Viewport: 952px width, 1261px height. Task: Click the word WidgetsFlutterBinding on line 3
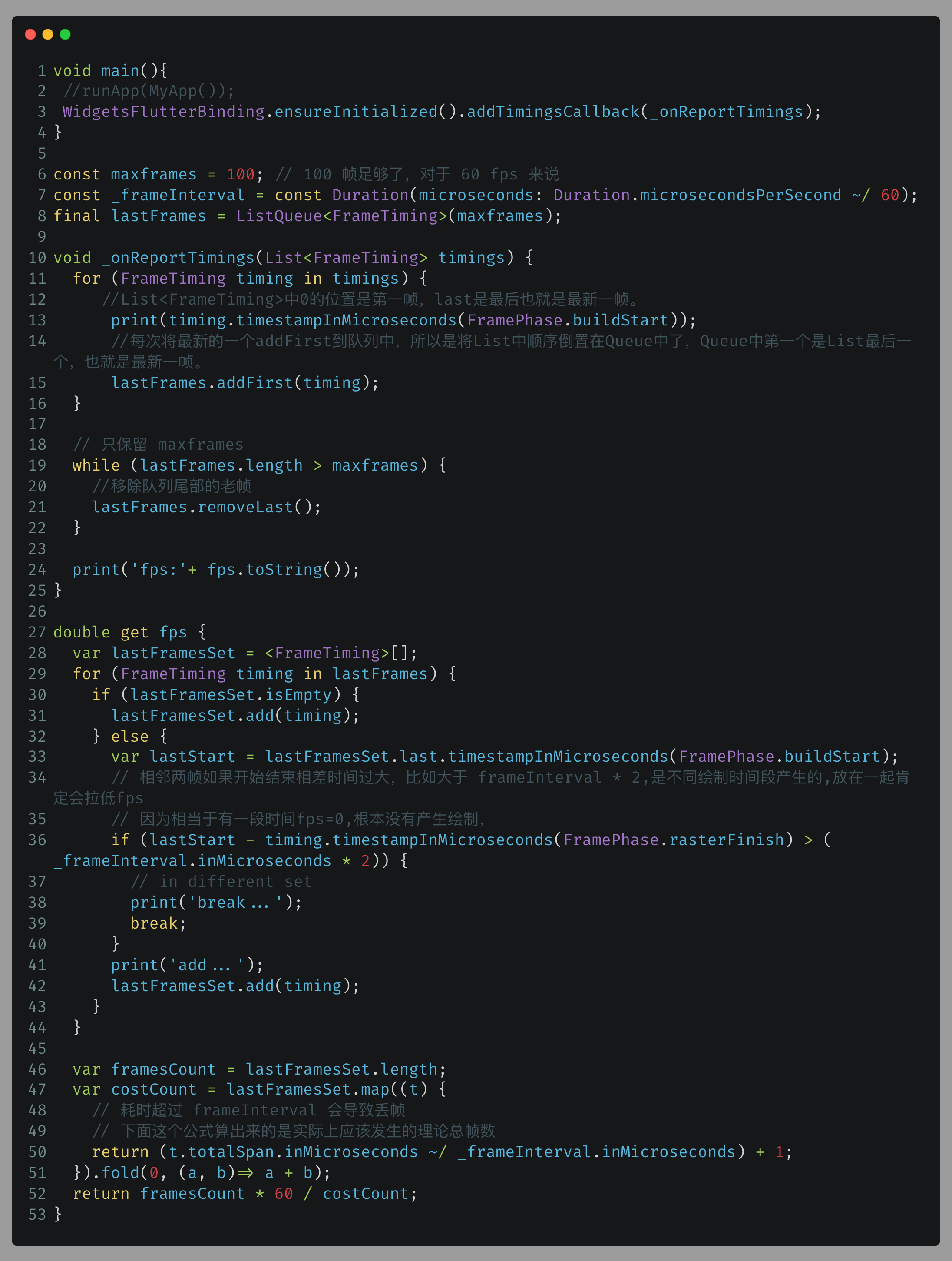[x=163, y=112]
